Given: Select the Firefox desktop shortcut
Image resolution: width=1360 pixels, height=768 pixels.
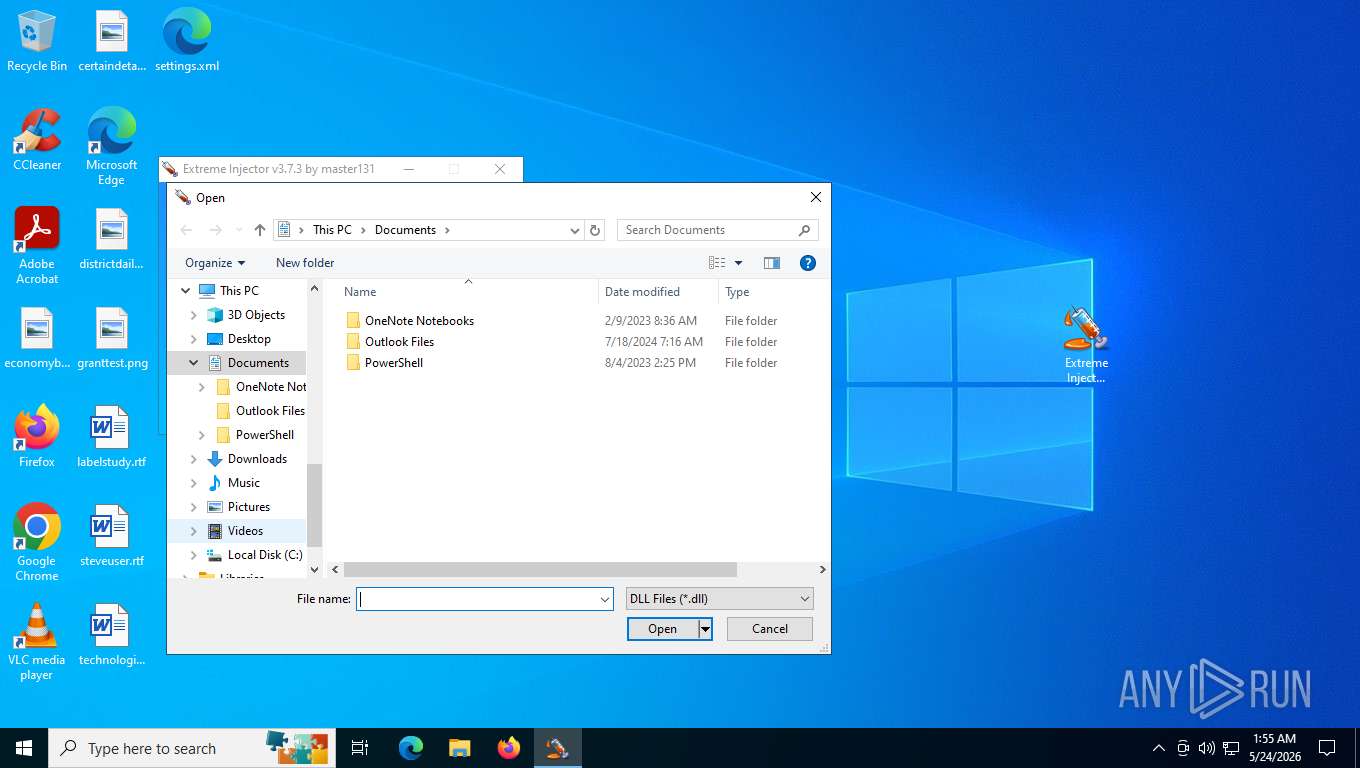Looking at the screenshot, I should [x=37, y=436].
